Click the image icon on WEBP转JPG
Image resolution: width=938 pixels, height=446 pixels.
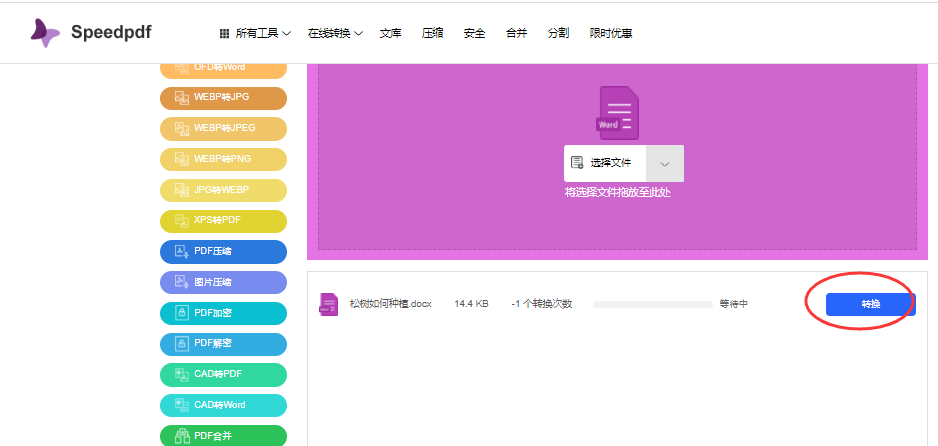182,97
